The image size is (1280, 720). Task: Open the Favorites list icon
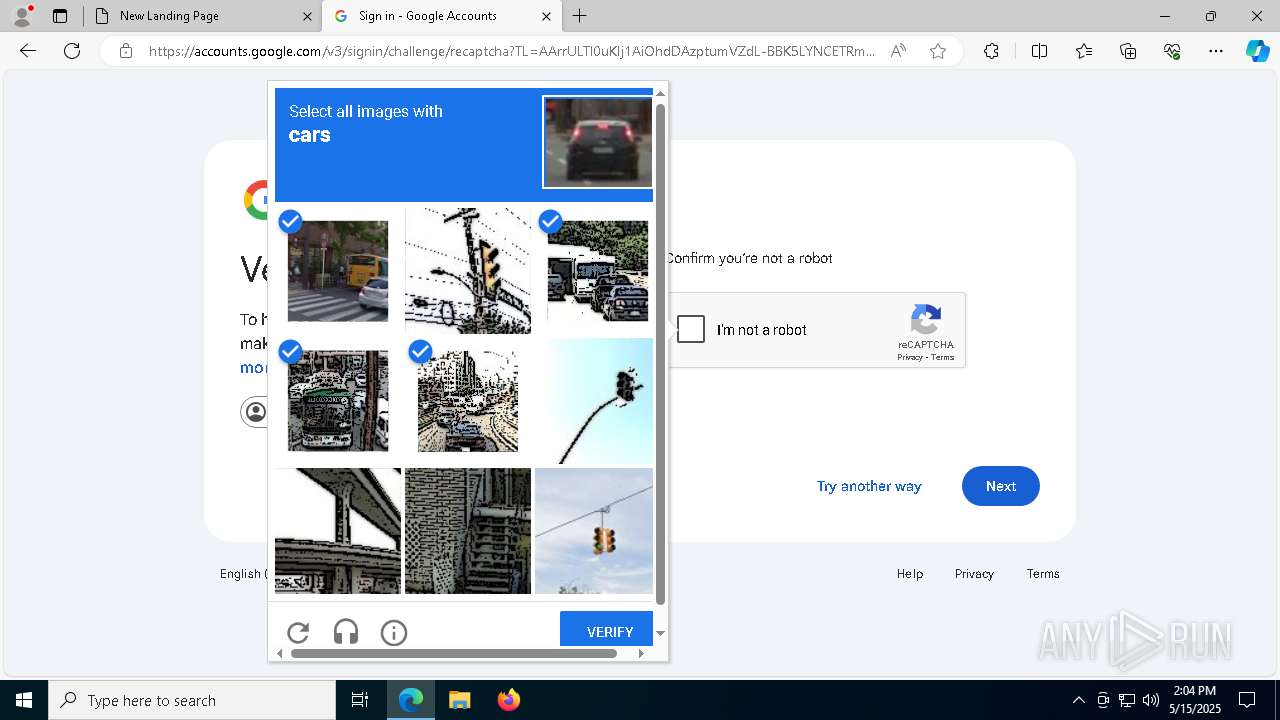1084,51
